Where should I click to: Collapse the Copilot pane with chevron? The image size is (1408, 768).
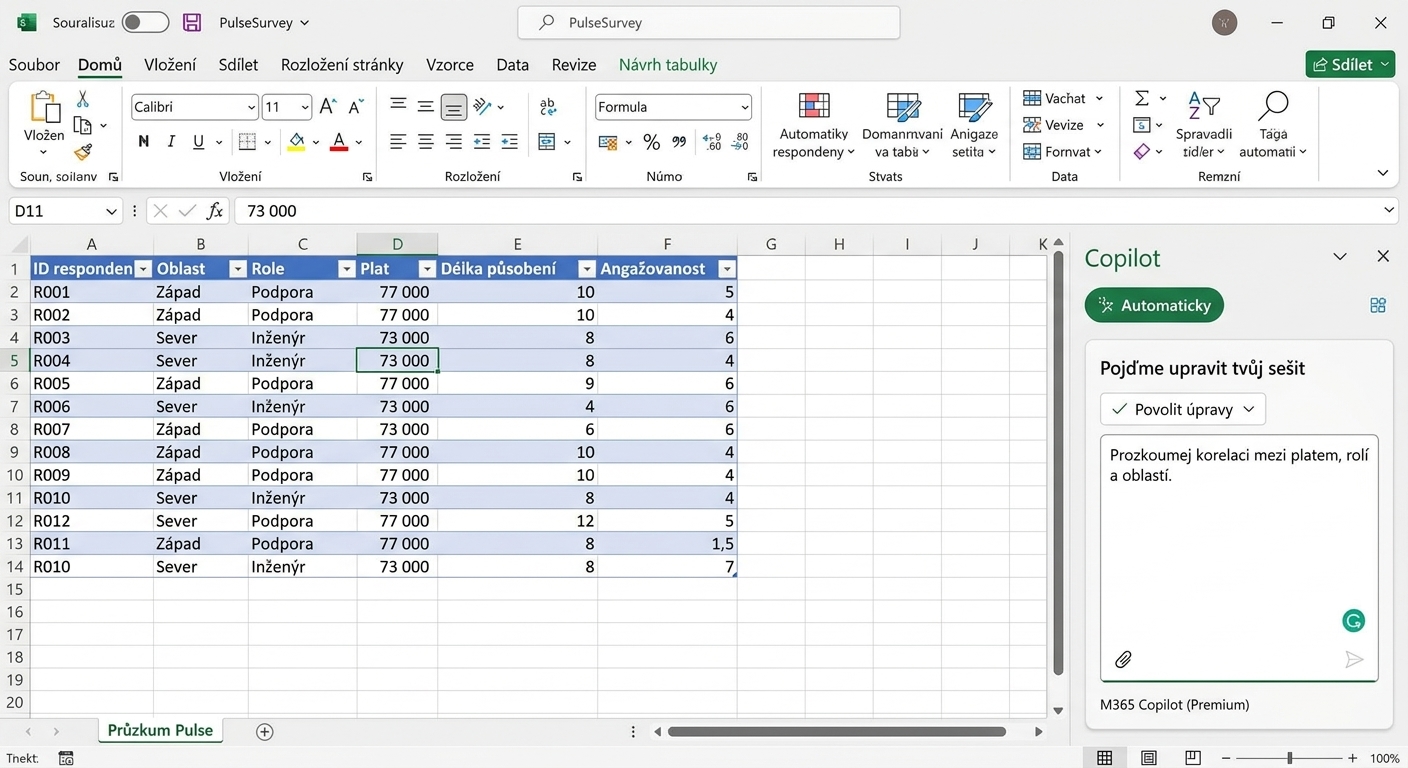tap(1340, 257)
